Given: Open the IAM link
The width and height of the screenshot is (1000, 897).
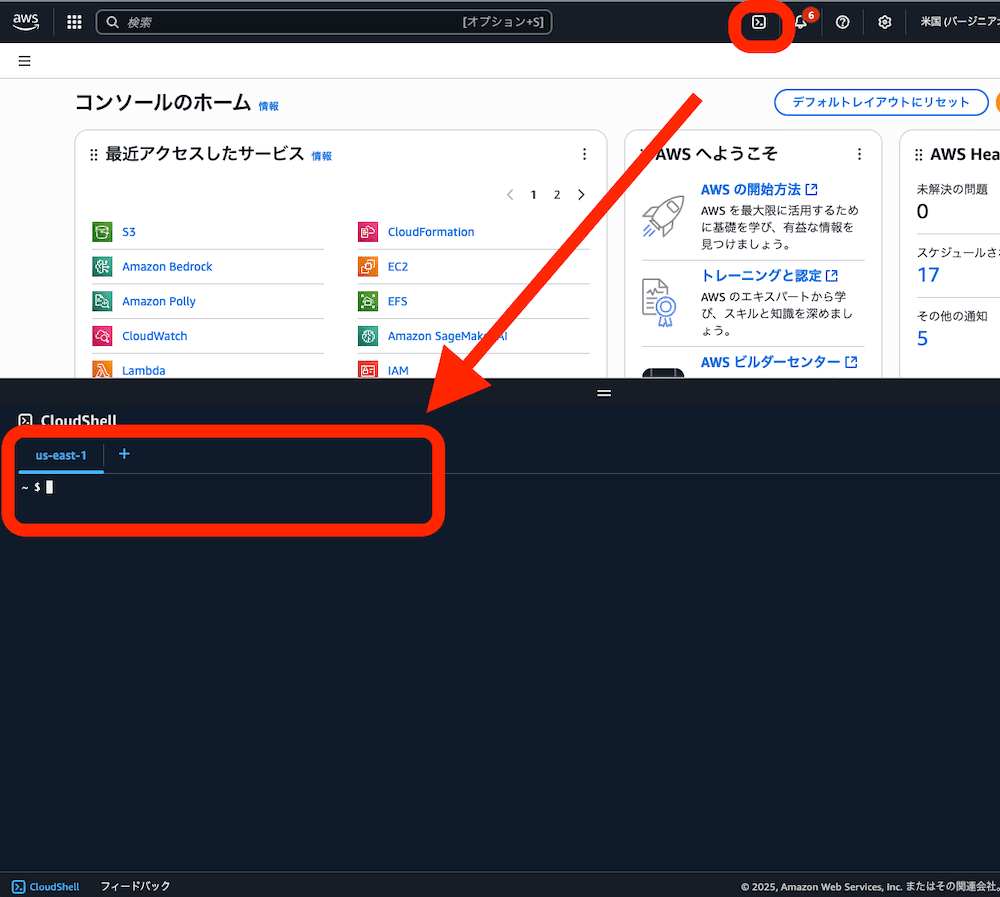Looking at the screenshot, I should pos(398,370).
